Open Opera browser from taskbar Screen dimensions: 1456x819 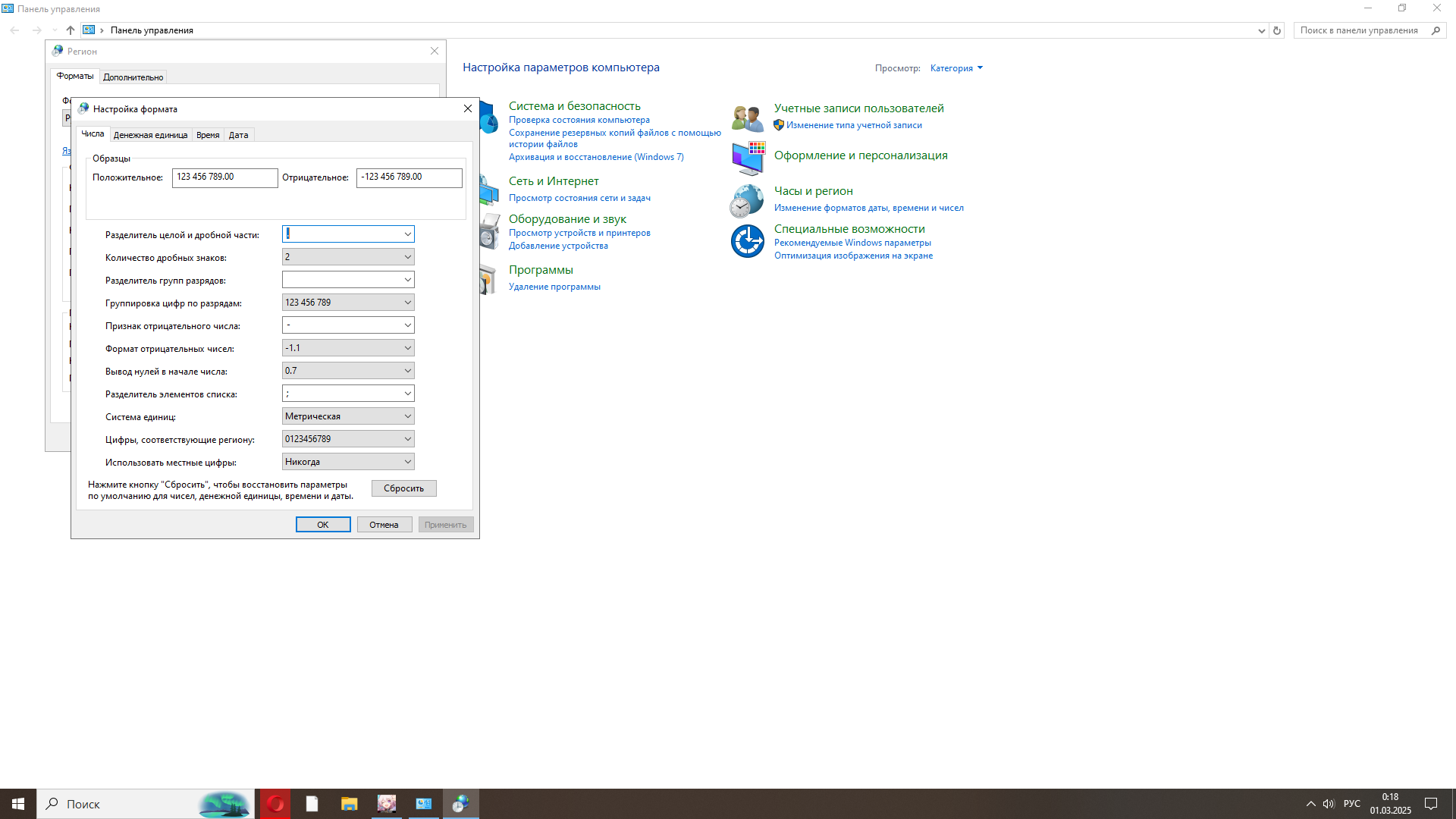tap(275, 804)
